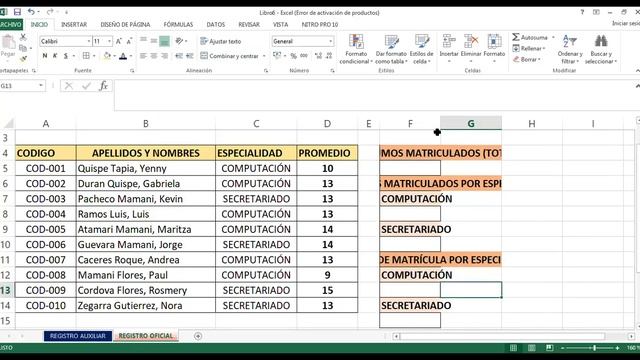Click Combinar y centrar

click(230, 56)
